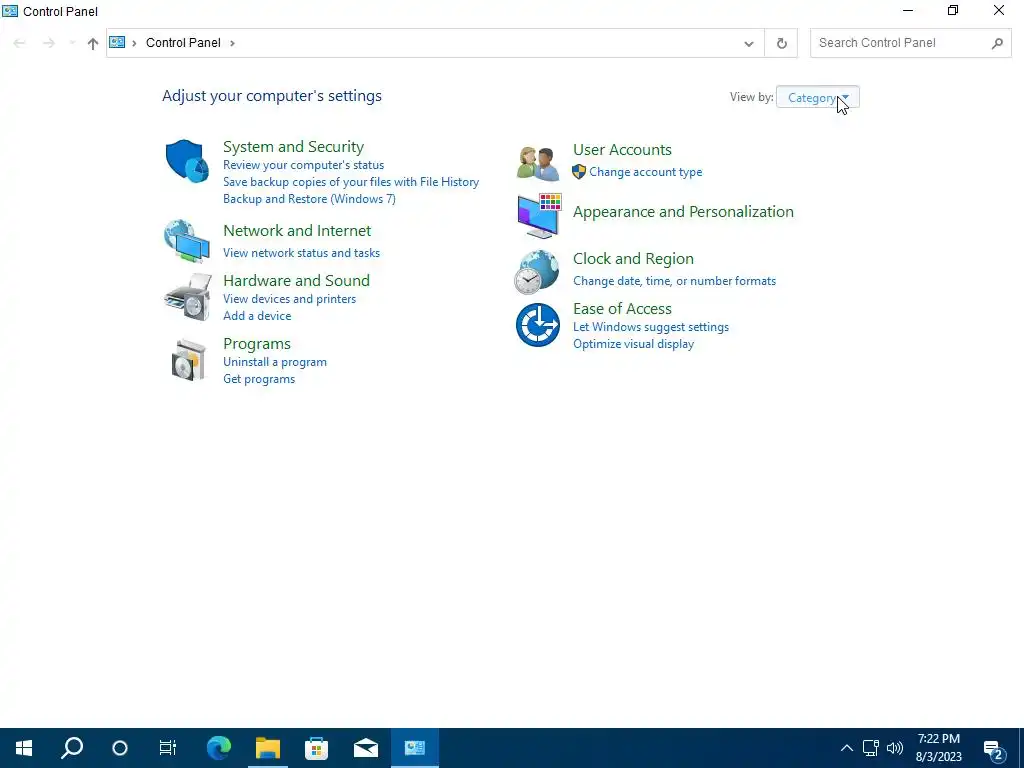The width and height of the screenshot is (1024, 768).
Task: Go up one level with the Up arrow
Action: pyautogui.click(x=93, y=43)
